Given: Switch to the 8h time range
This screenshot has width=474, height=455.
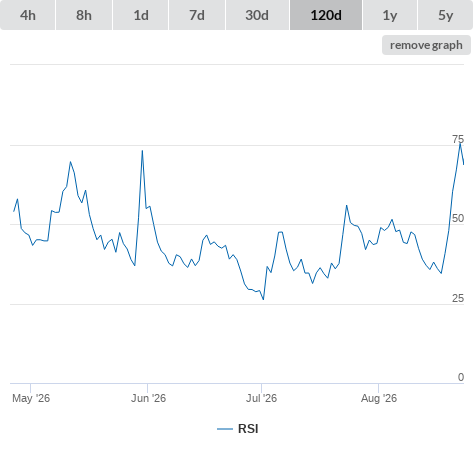Looking at the screenshot, I should [x=84, y=15].
